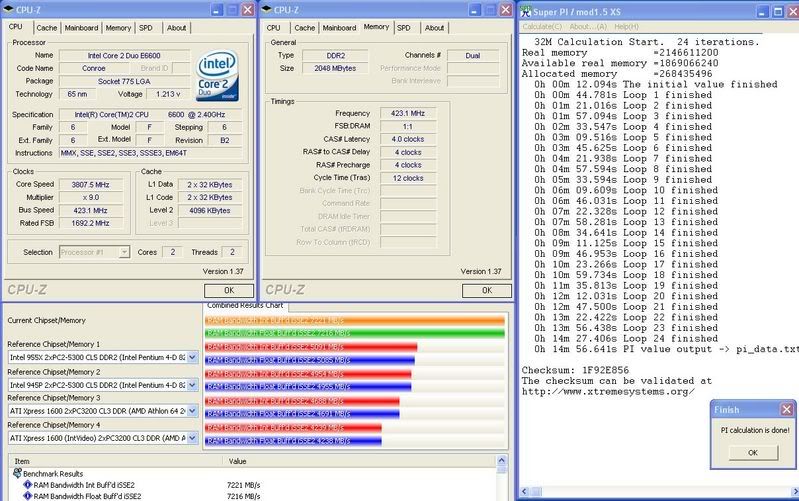Click the memory Size value 2048 MBytes
This screenshot has width=799, height=501.
point(335,68)
